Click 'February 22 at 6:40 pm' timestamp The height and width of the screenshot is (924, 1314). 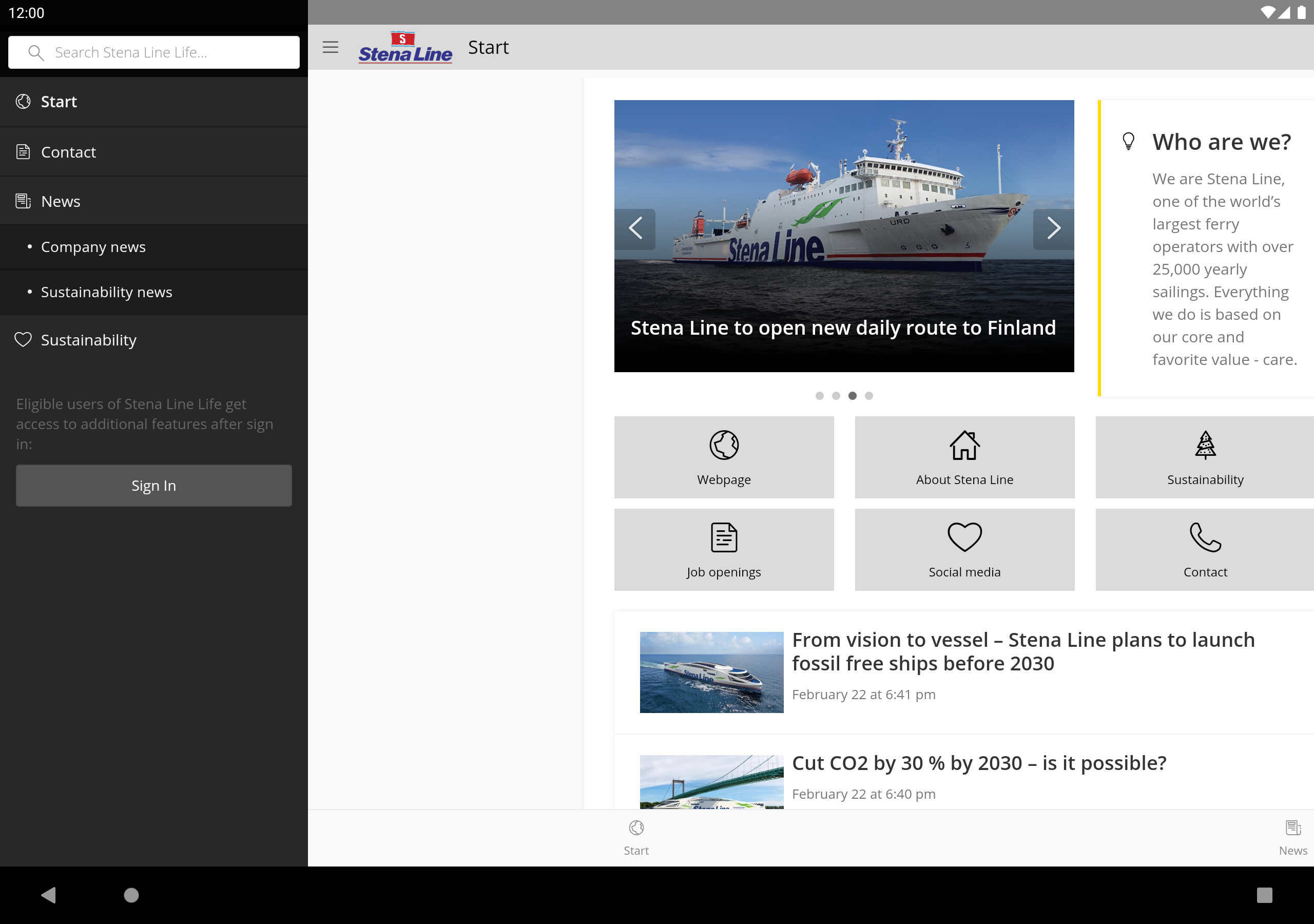point(864,794)
